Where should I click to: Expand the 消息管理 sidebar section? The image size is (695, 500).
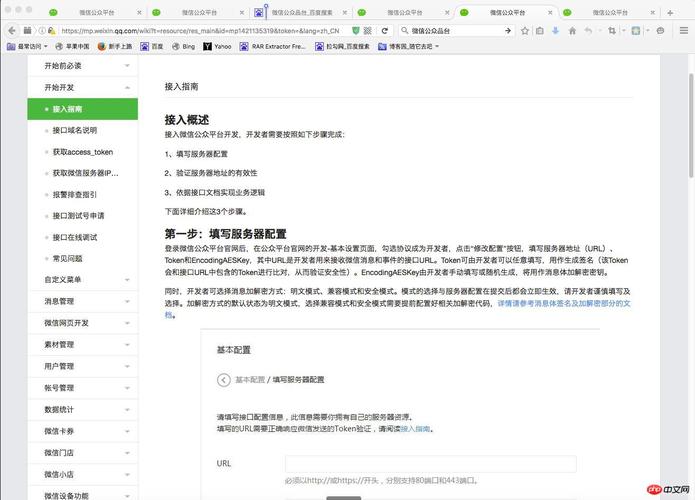(x=83, y=301)
